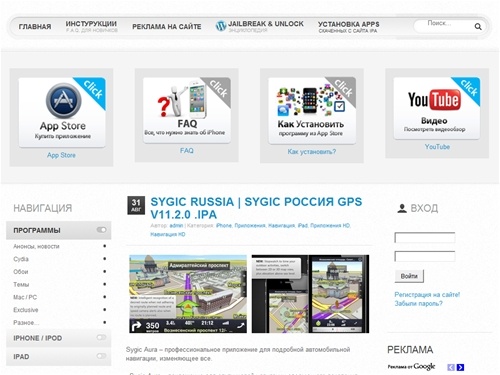The image size is (500, 375).
Task: Click the login username field
Action: click(425, 237)
